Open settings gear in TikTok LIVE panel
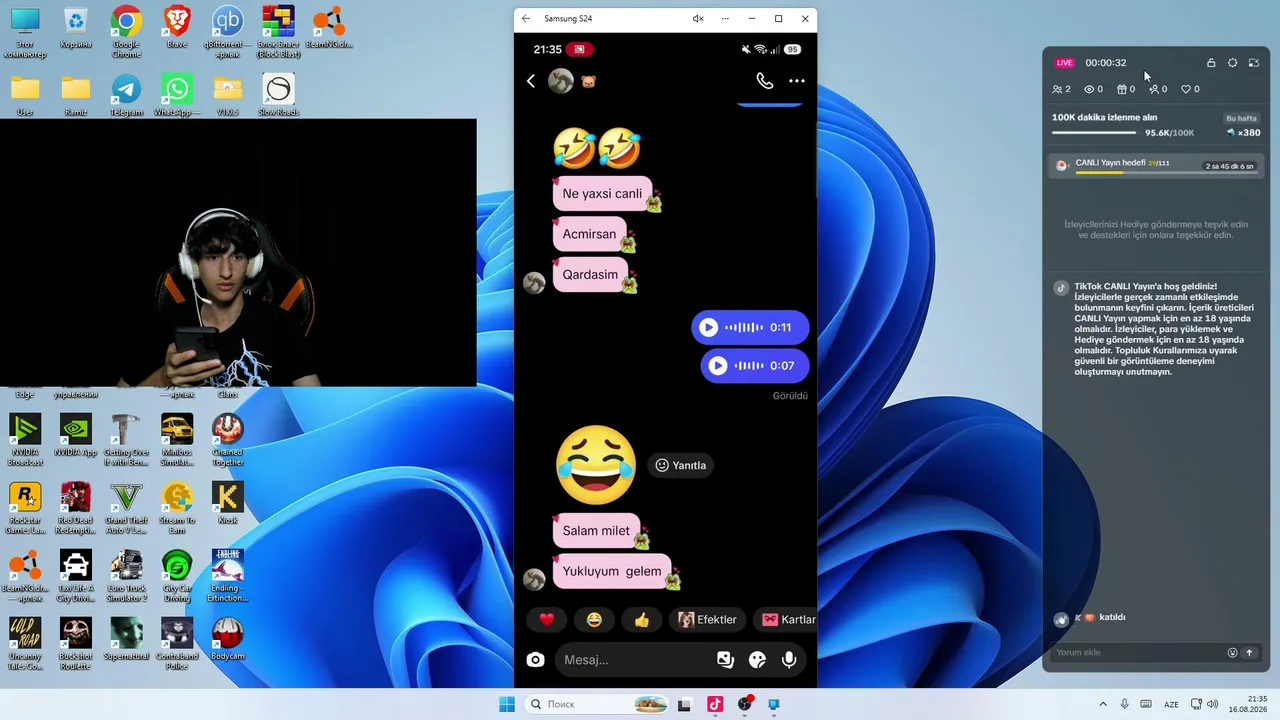The image size is (1280, 720). 1232,63
